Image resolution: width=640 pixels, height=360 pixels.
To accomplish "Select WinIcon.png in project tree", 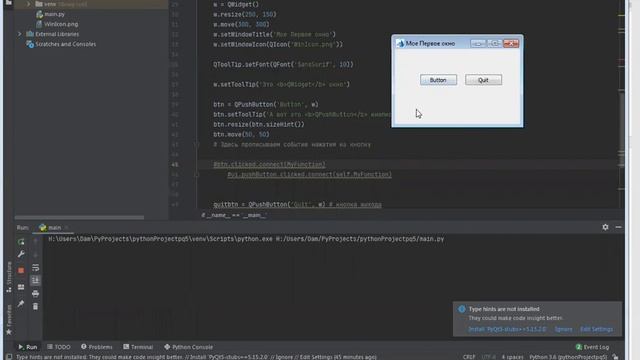I will (x=57, y=24).
